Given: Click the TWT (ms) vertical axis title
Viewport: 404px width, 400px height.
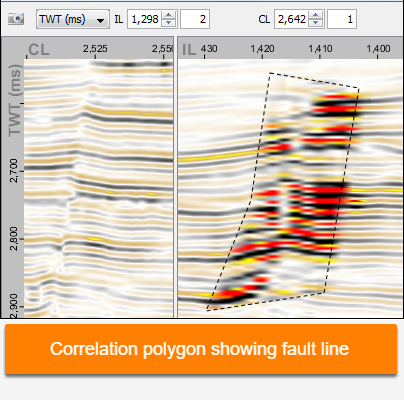Looking at the screenshot, I should [x=15, y=101].
